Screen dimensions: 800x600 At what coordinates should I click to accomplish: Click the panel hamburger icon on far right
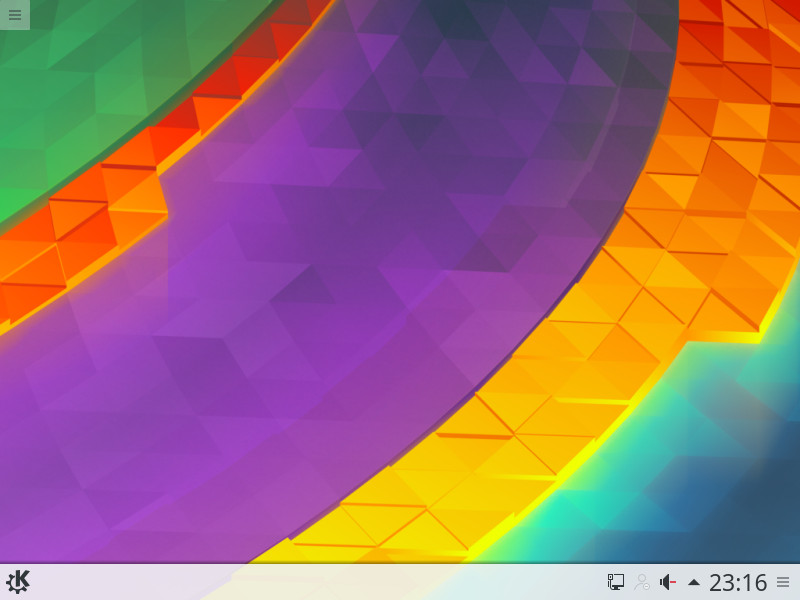click(783, 581)
